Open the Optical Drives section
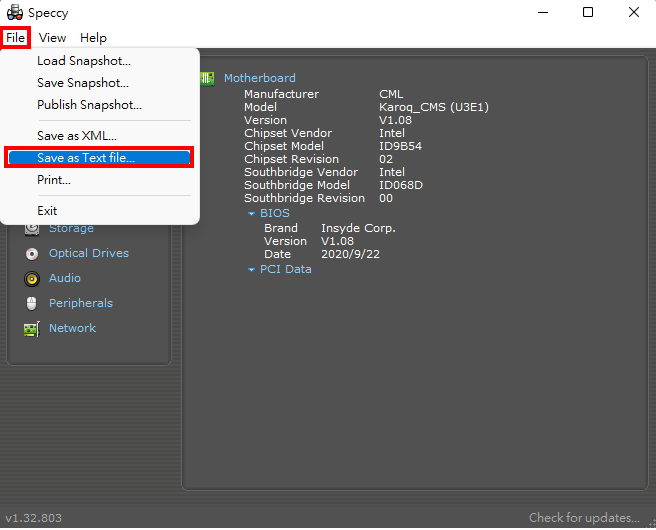This screenshot has height=530, width=656. (x=89, y=253)
